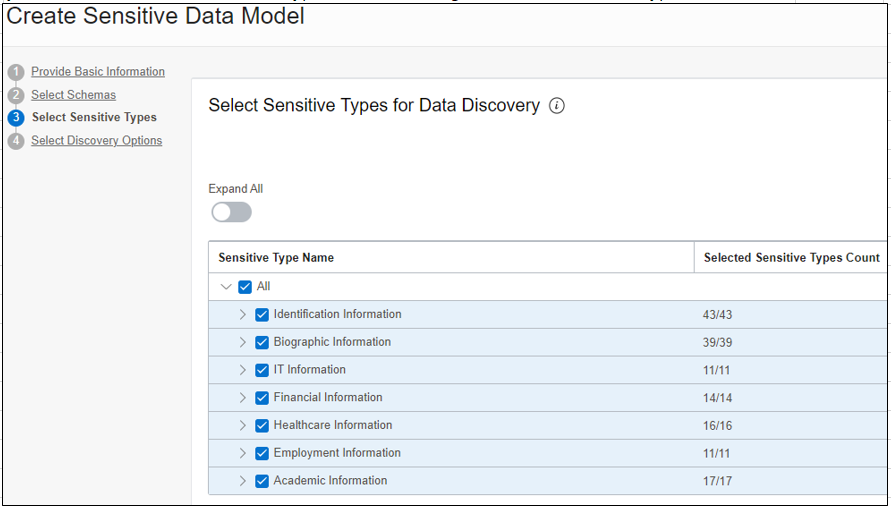Expand the Financial Information category
891x506 pixels.
click(x=242, y=398)
